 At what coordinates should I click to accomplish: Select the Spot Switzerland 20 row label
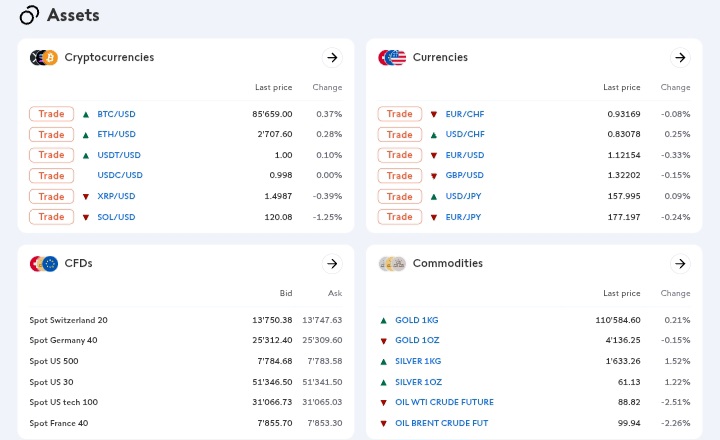tap(68, 320)
